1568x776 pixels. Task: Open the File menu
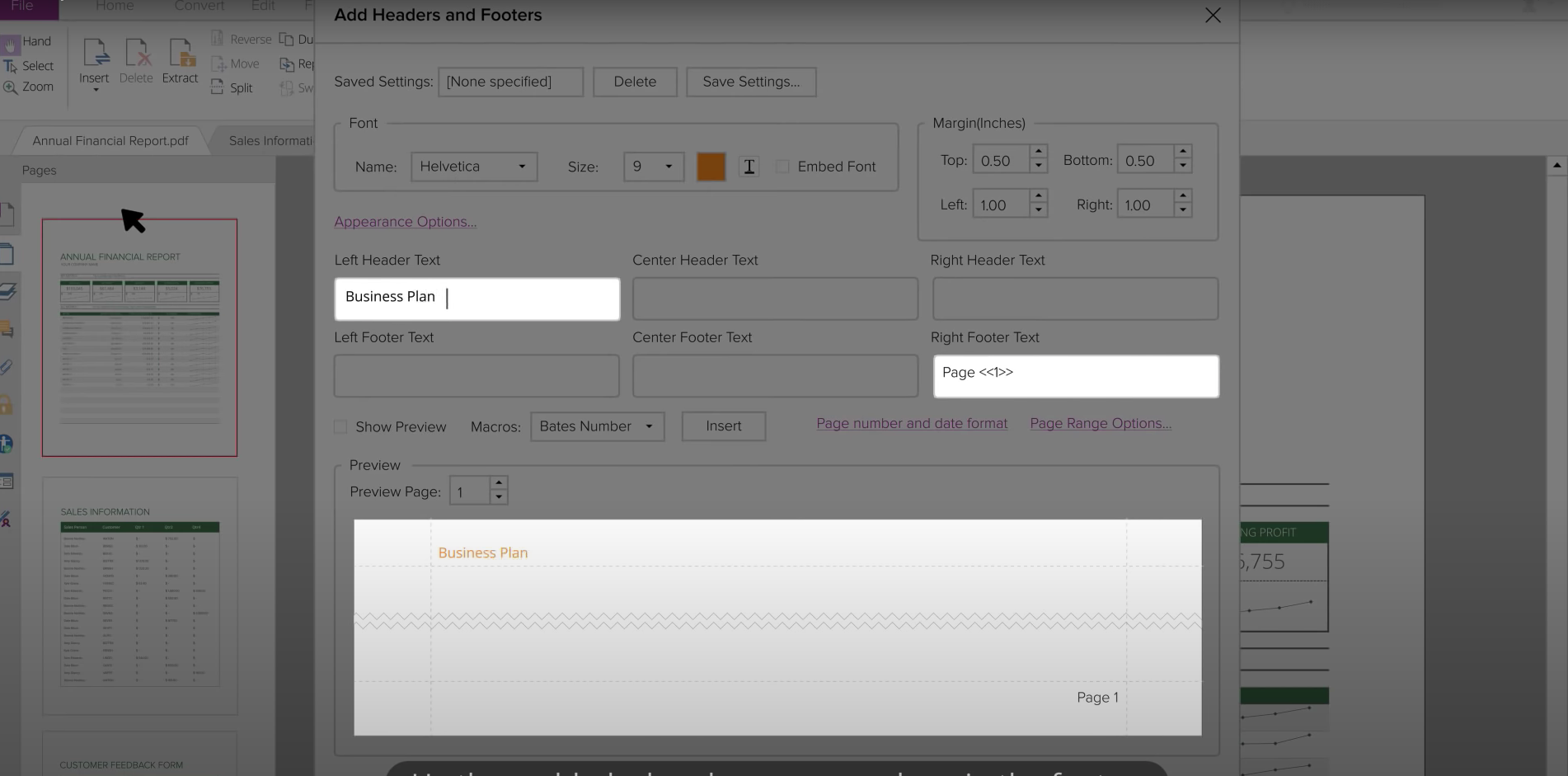coord(22,6)
